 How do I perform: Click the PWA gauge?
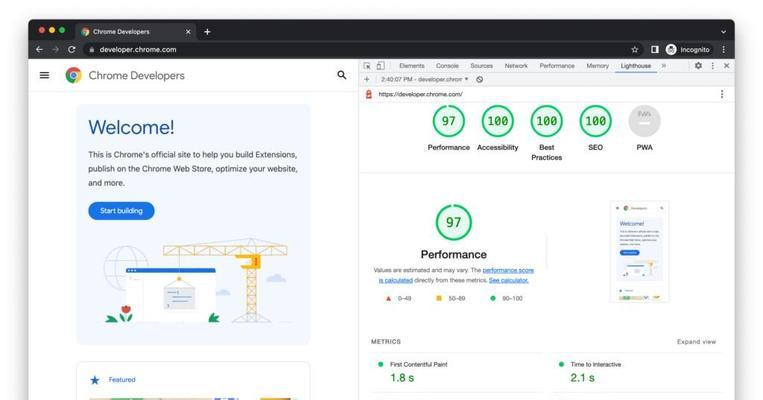[x=644, y=121]
